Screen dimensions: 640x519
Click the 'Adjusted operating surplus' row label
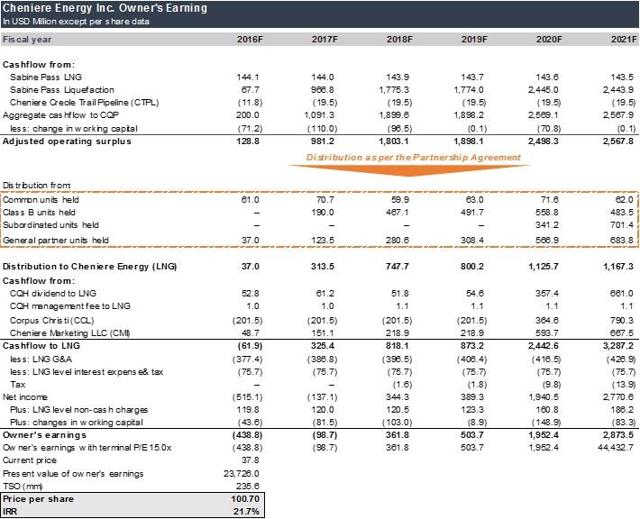(x=67, y=141)
